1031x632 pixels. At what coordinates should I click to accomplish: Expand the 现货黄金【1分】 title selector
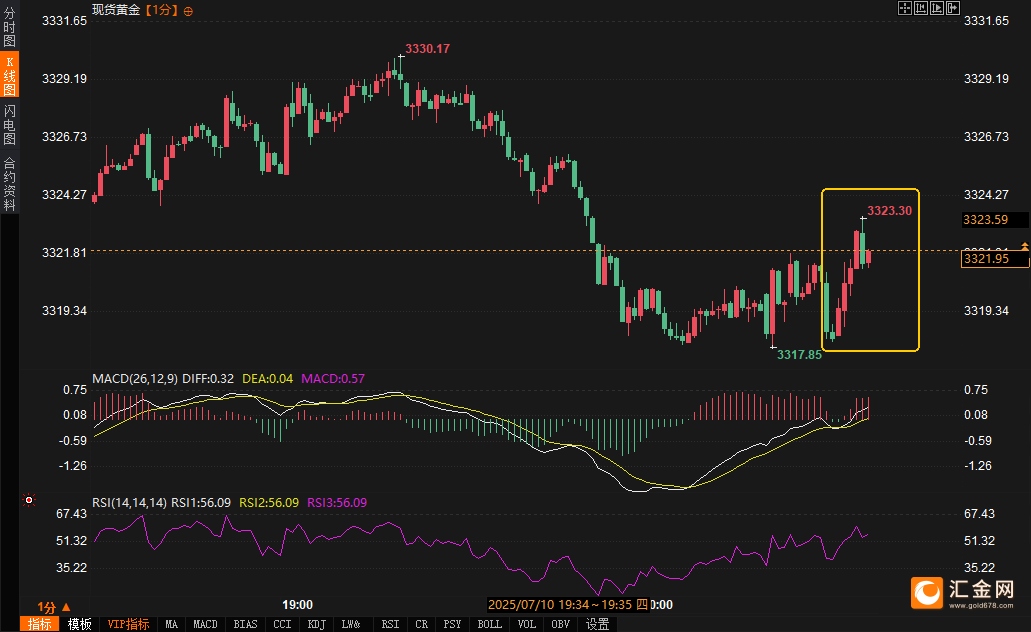[x=135, y=11]
